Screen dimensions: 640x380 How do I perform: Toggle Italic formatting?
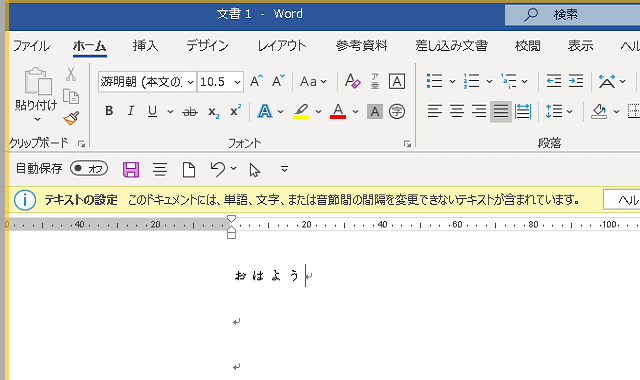[x=131, y=111]
